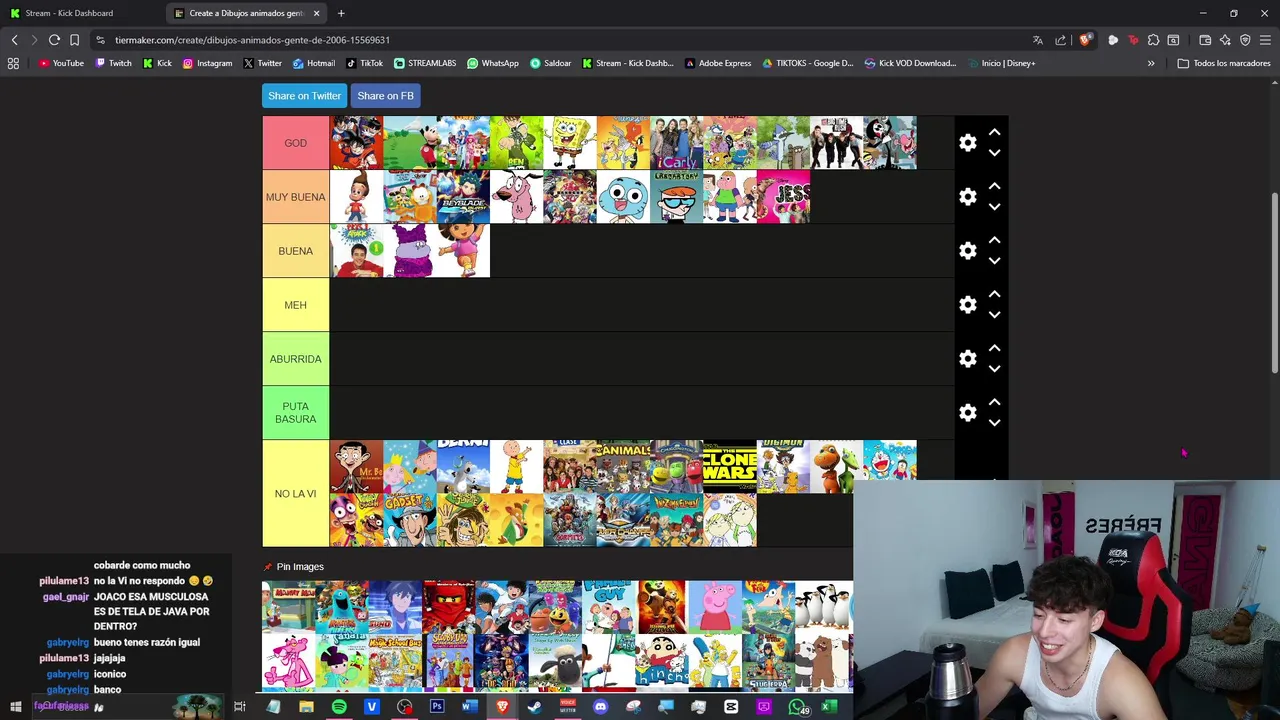Go back in browser history
This screenshot has width=1280, height=720.
[14, 40]
